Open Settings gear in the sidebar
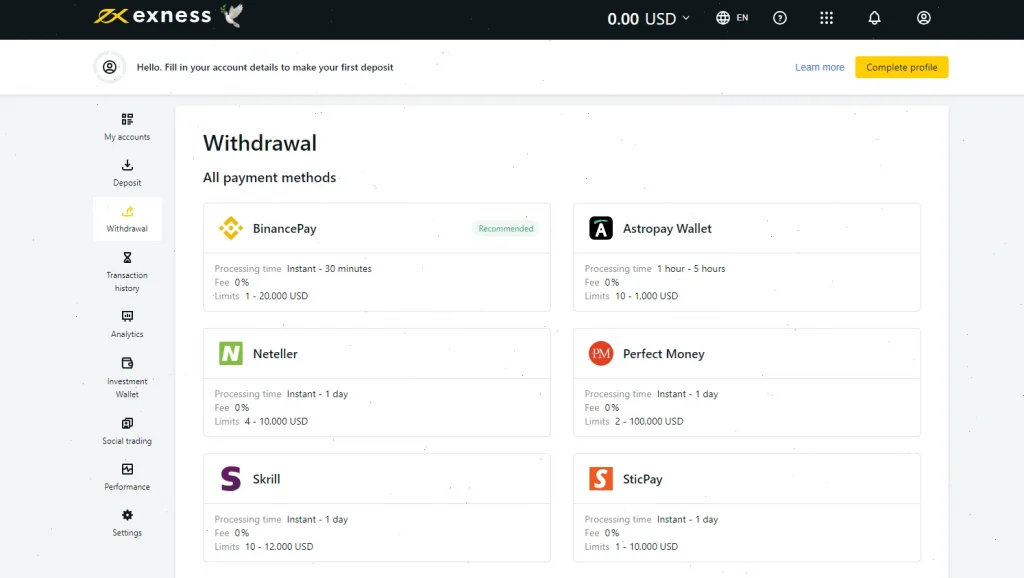Image resolution: width=1024 pixels, height=578 pixels. [127, 522]
